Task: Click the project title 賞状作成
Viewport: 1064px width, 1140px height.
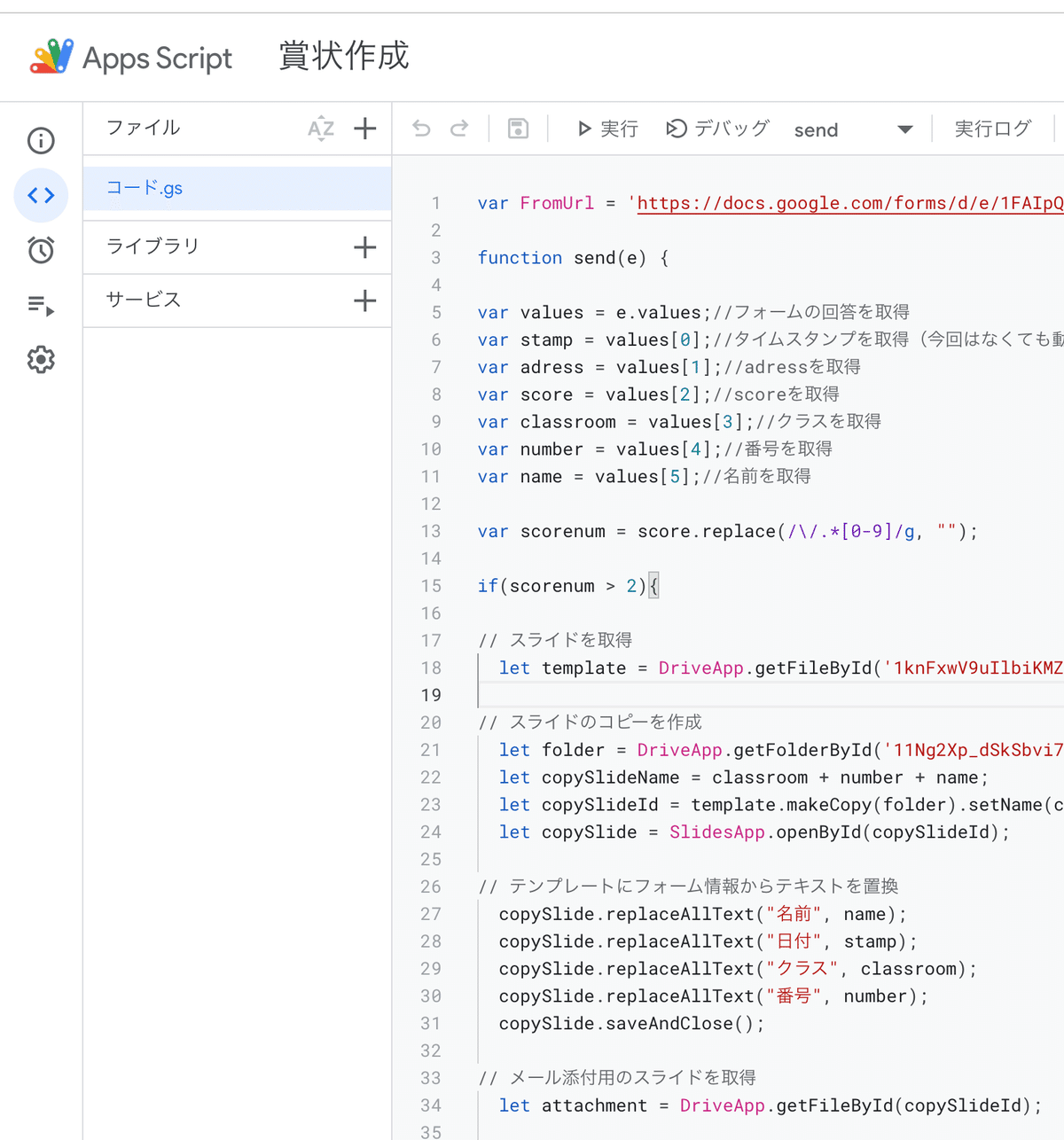Action: pyautogui.click(x=344, y=56)
